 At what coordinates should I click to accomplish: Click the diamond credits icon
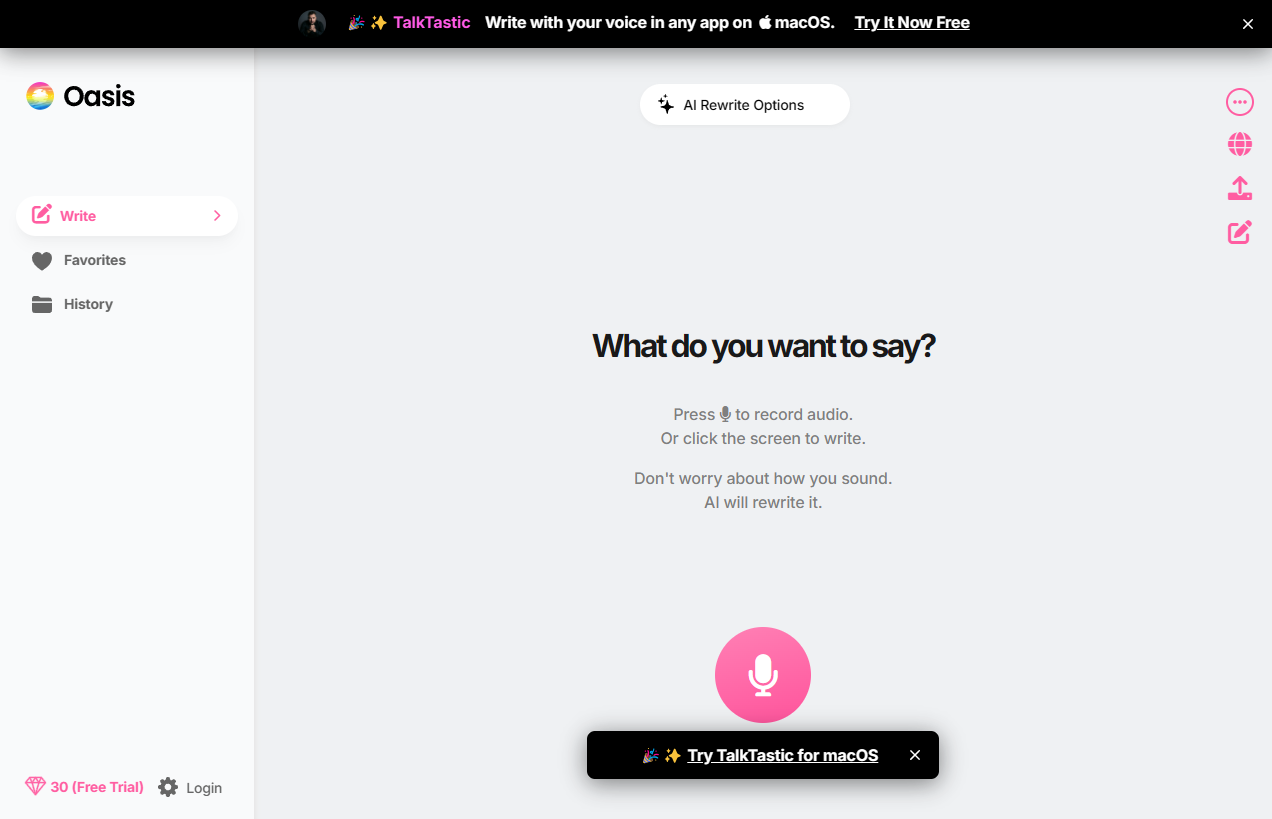click(x=35, y=787)
